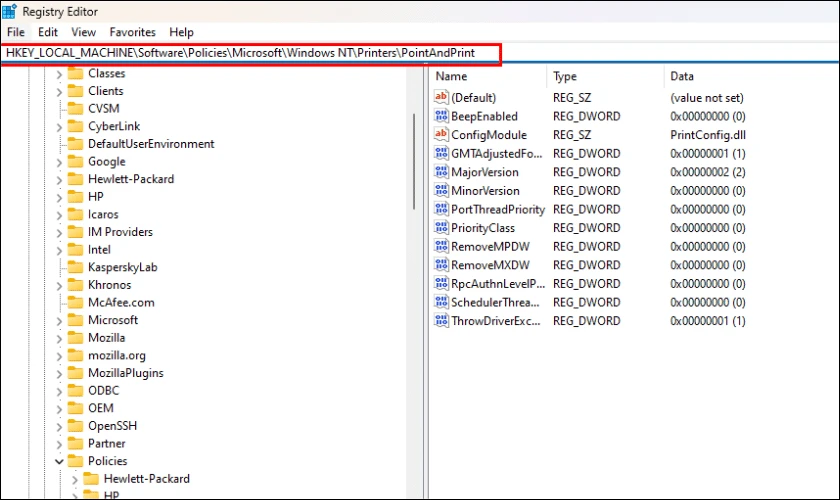Screen dimensions: 840x500
Task: Select the Classes folder icon
Action: tap(76, 73)
